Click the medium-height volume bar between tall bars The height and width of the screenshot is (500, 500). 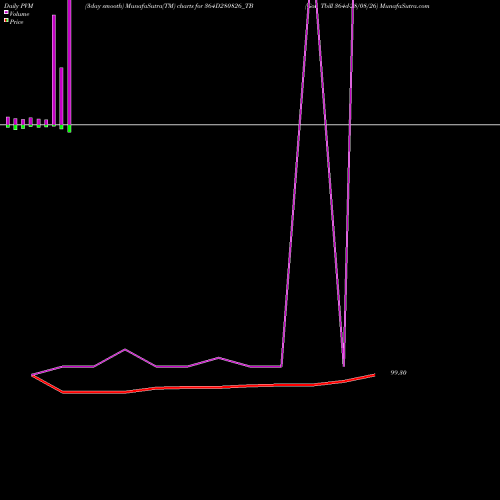coord(61,96)
